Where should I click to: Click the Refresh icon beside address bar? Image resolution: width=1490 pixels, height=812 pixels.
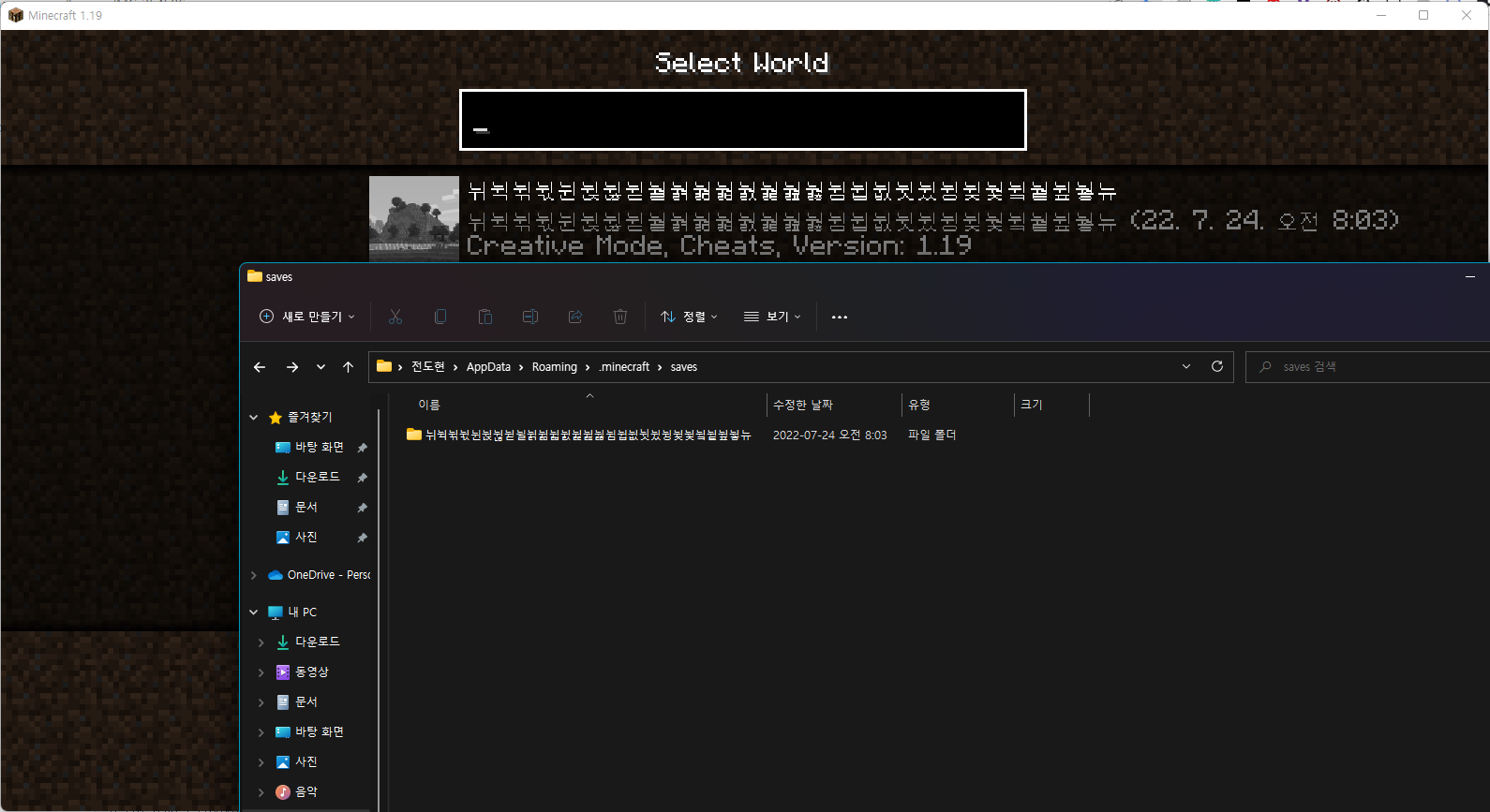(1217, 366)
